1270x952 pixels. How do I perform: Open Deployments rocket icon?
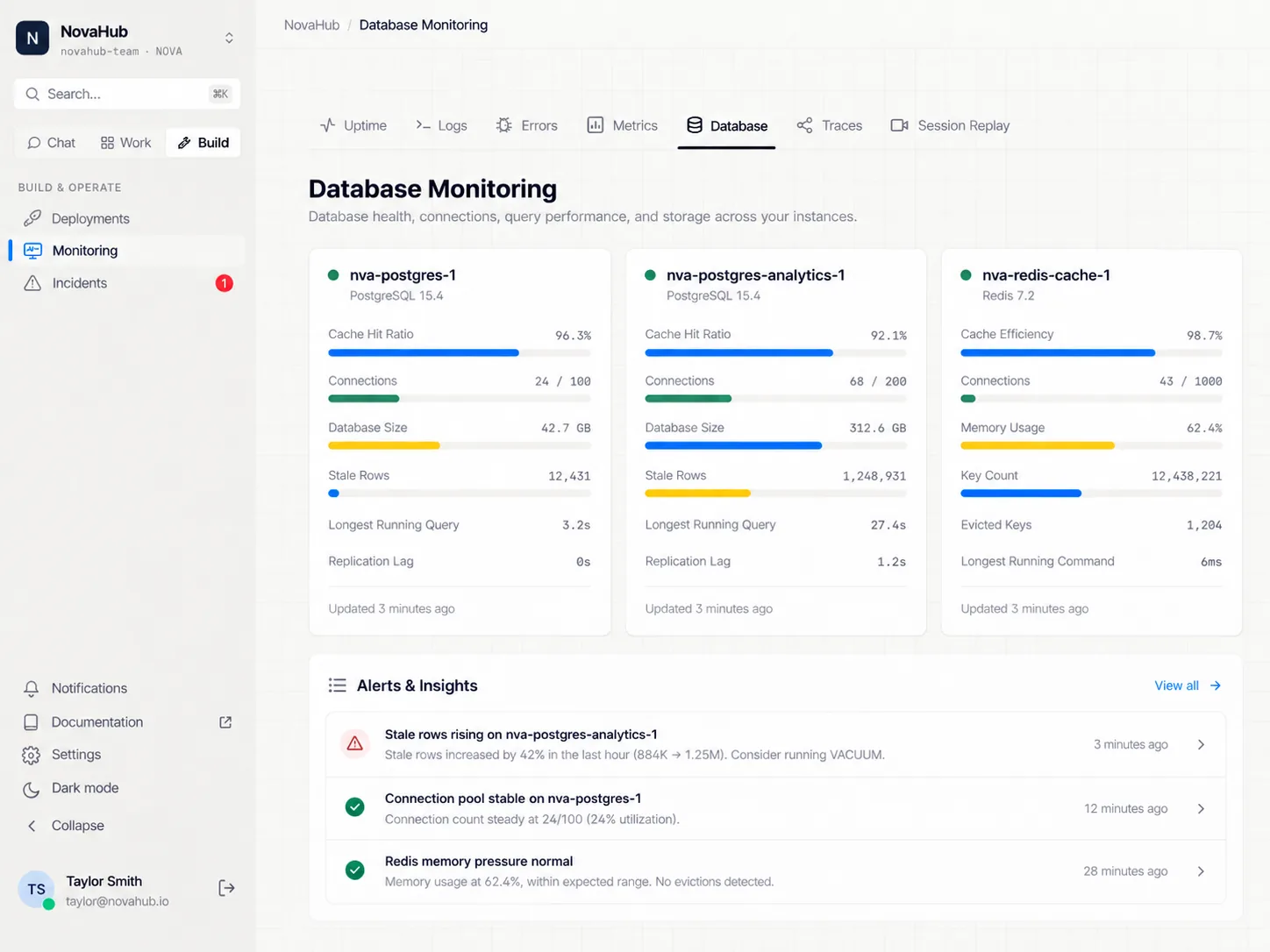(32, 218)
